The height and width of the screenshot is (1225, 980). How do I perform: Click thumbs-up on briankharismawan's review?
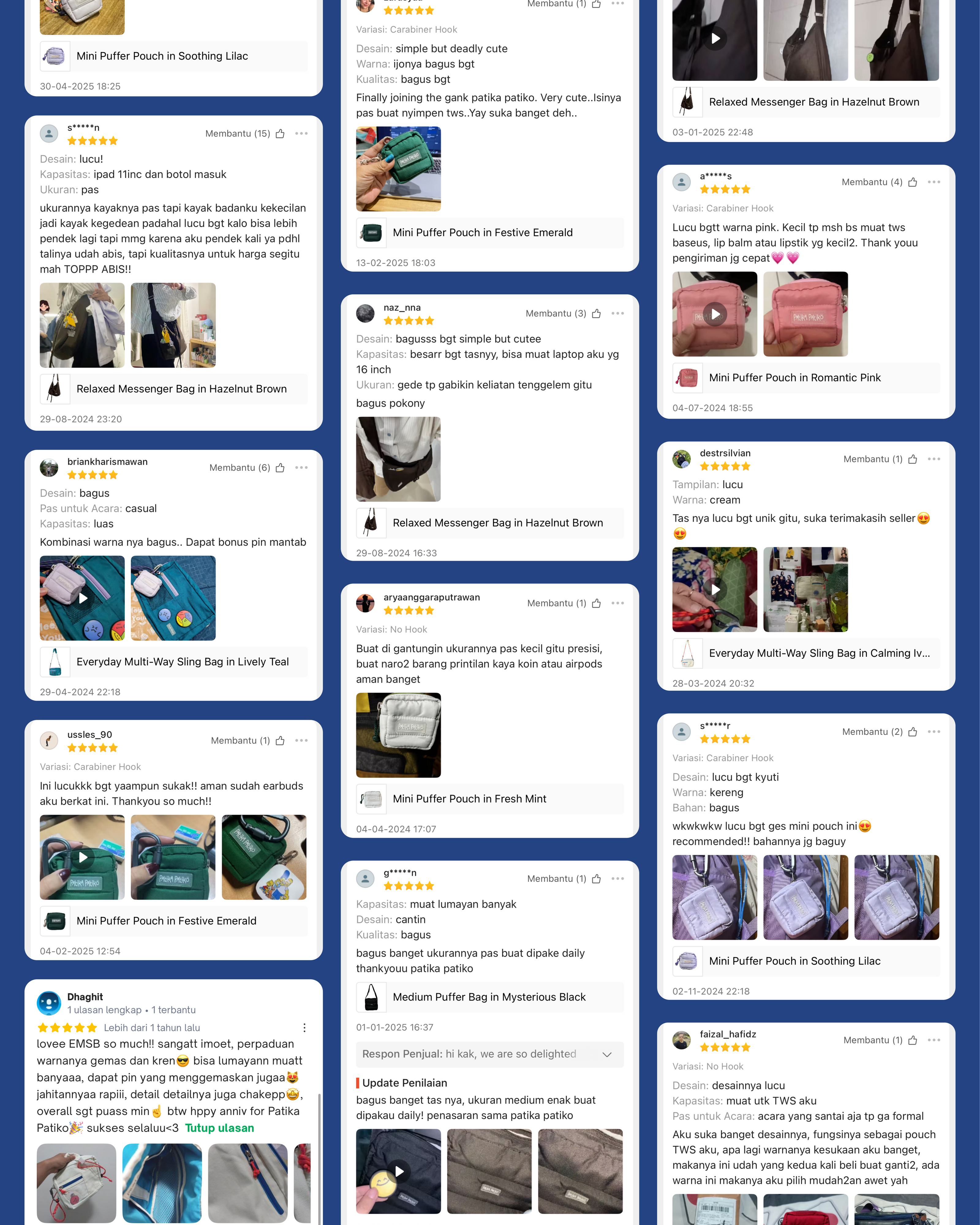click(280, 468)
